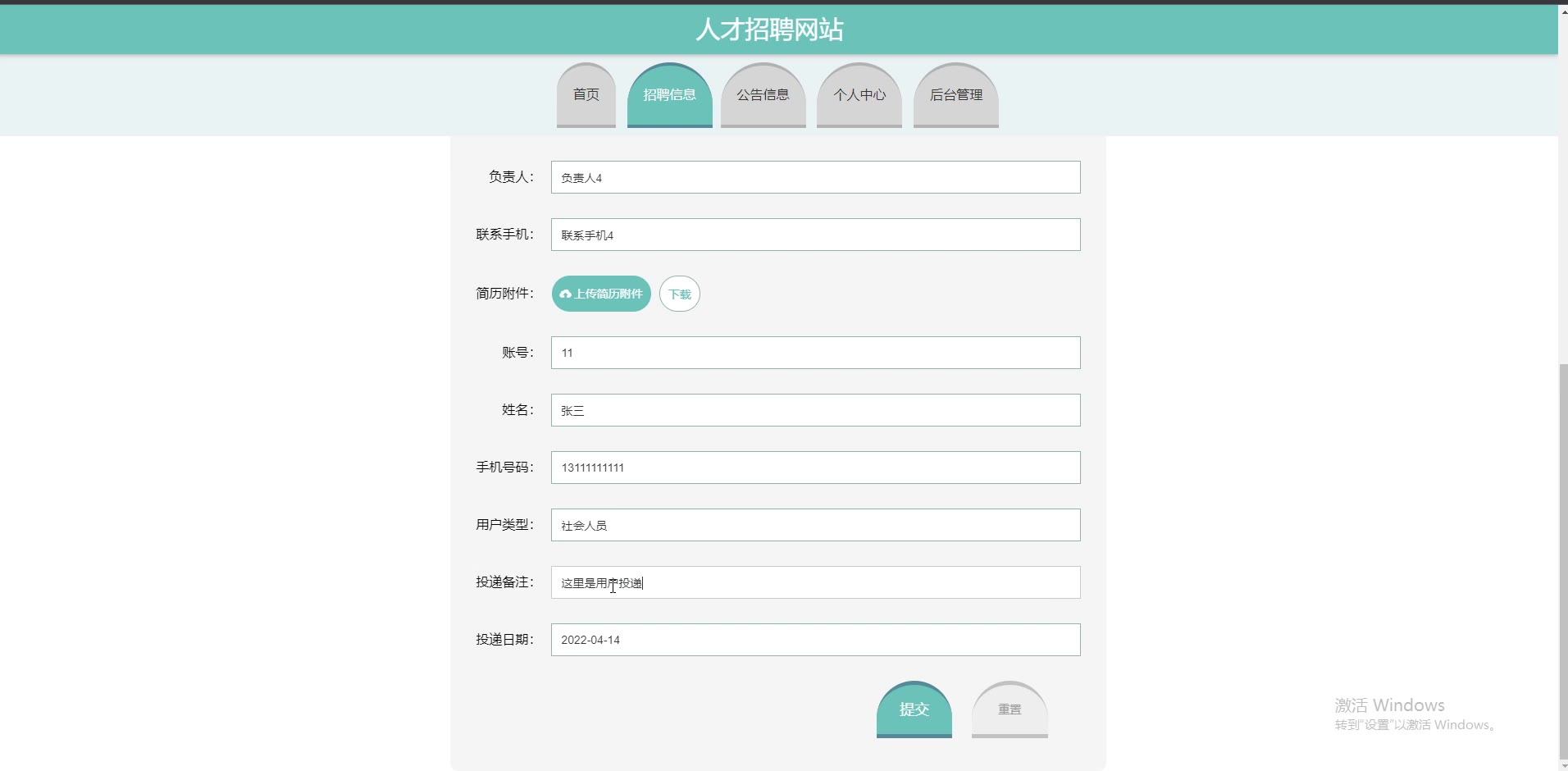
Task: Open the 投递日期 date field
Action: coord(816,640)
